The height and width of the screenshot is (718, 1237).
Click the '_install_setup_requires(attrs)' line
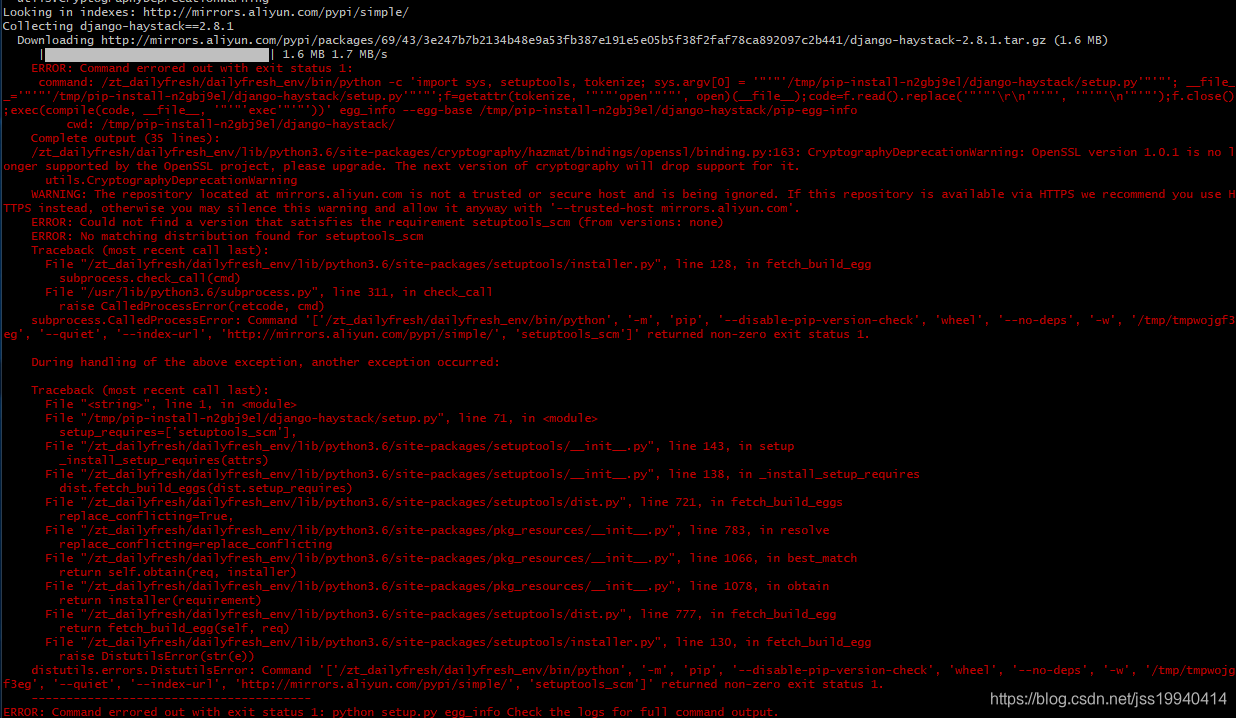[164, 460]
